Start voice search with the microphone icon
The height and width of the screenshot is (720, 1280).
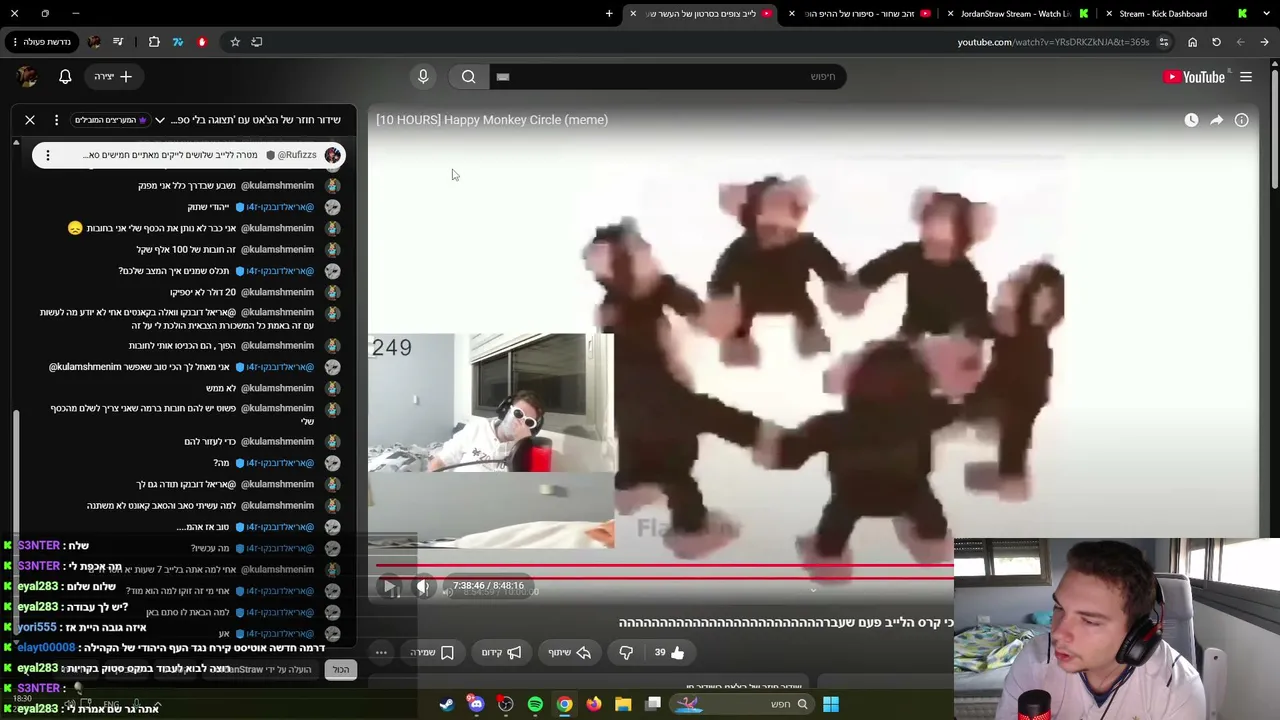click(423, 77)
